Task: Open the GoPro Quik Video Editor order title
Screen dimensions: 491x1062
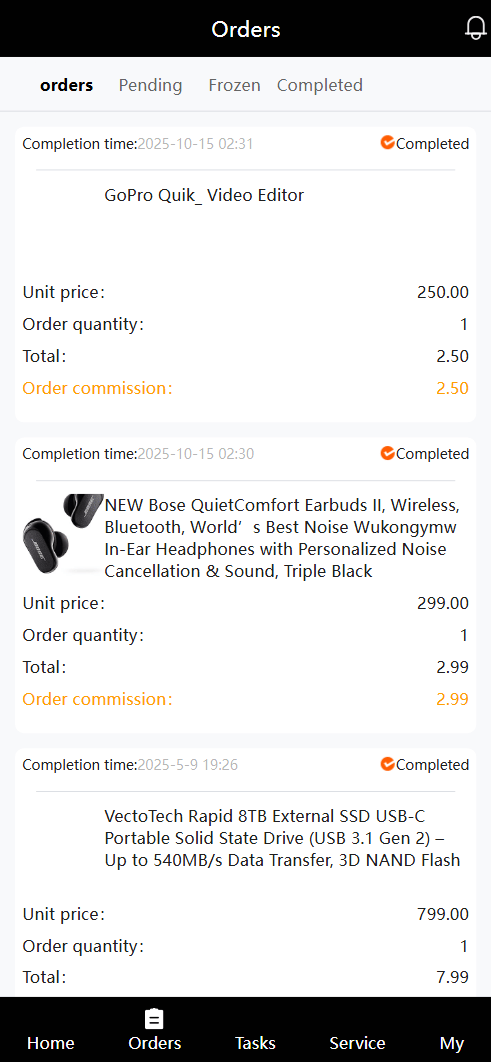Action: coord(204,196)
